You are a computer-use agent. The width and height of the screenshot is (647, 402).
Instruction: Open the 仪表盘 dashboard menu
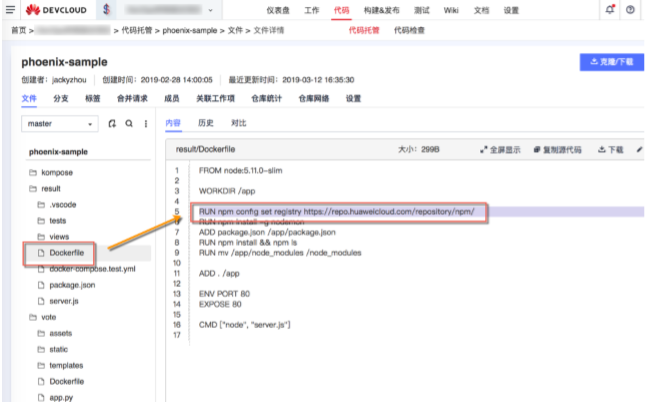click(278, 10)
